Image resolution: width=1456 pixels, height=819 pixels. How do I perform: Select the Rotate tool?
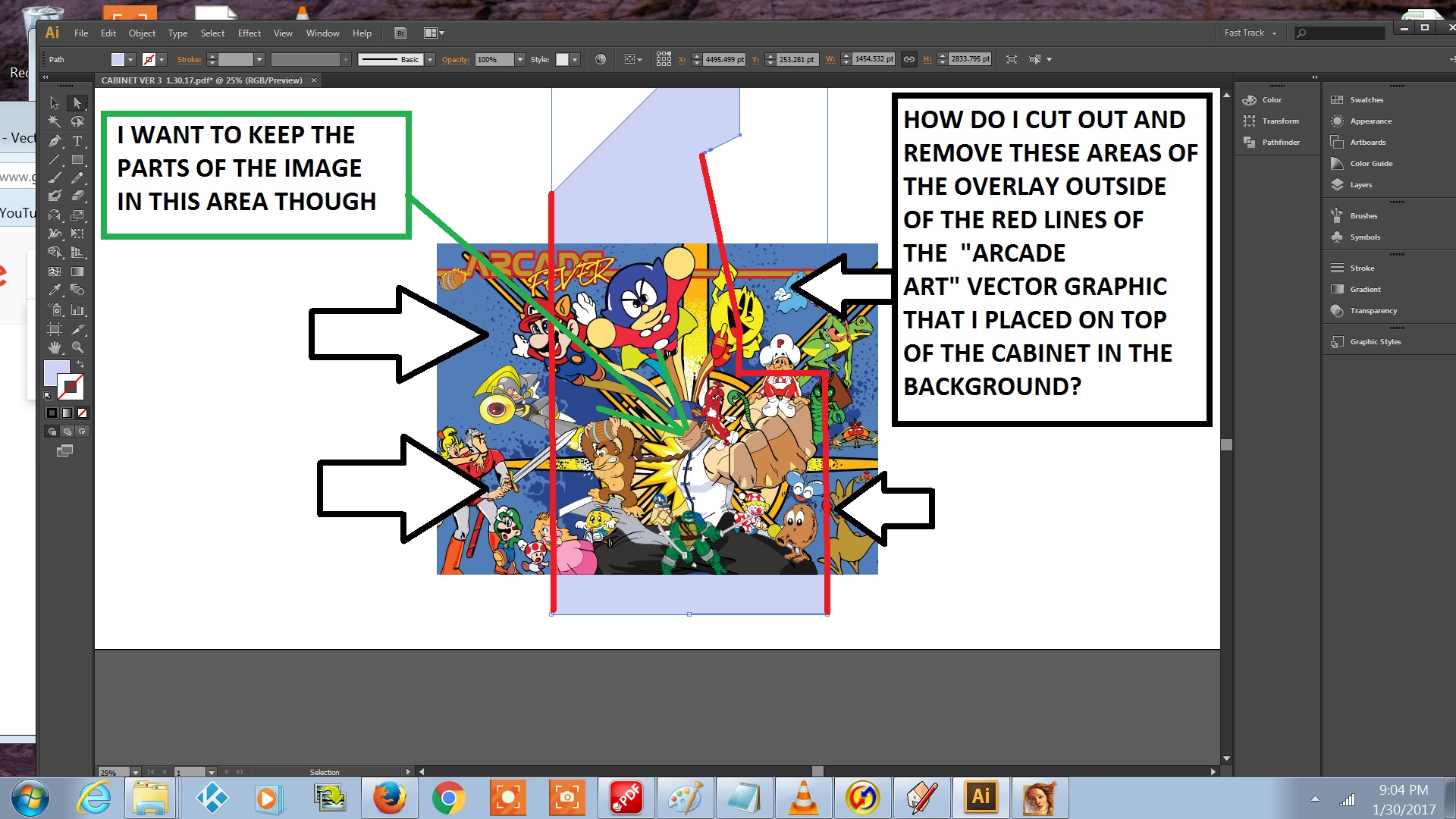tap(55, 215)
